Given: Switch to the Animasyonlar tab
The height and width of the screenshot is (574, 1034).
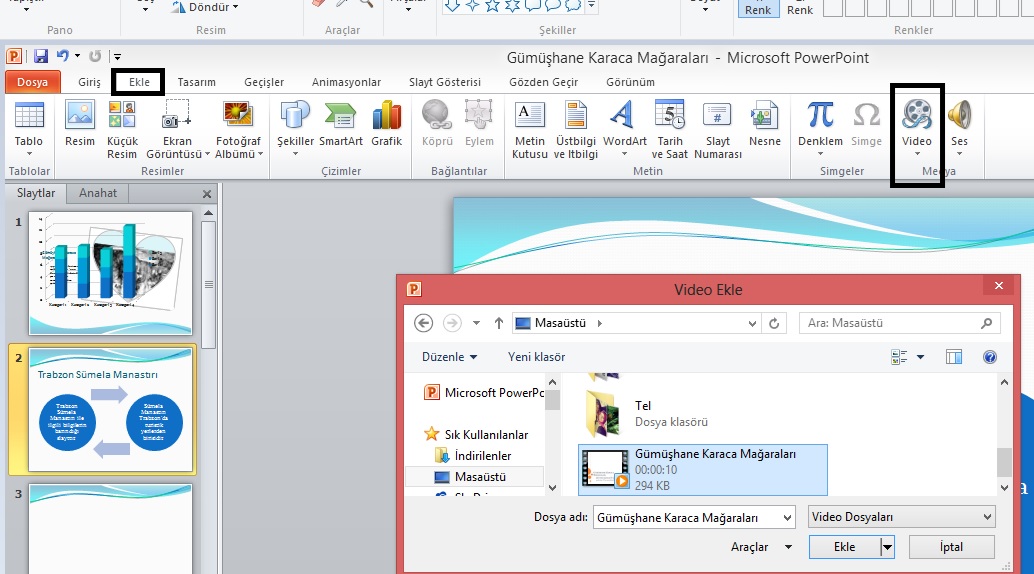Looking at the screenshot, I should click(x=346, y=82).
